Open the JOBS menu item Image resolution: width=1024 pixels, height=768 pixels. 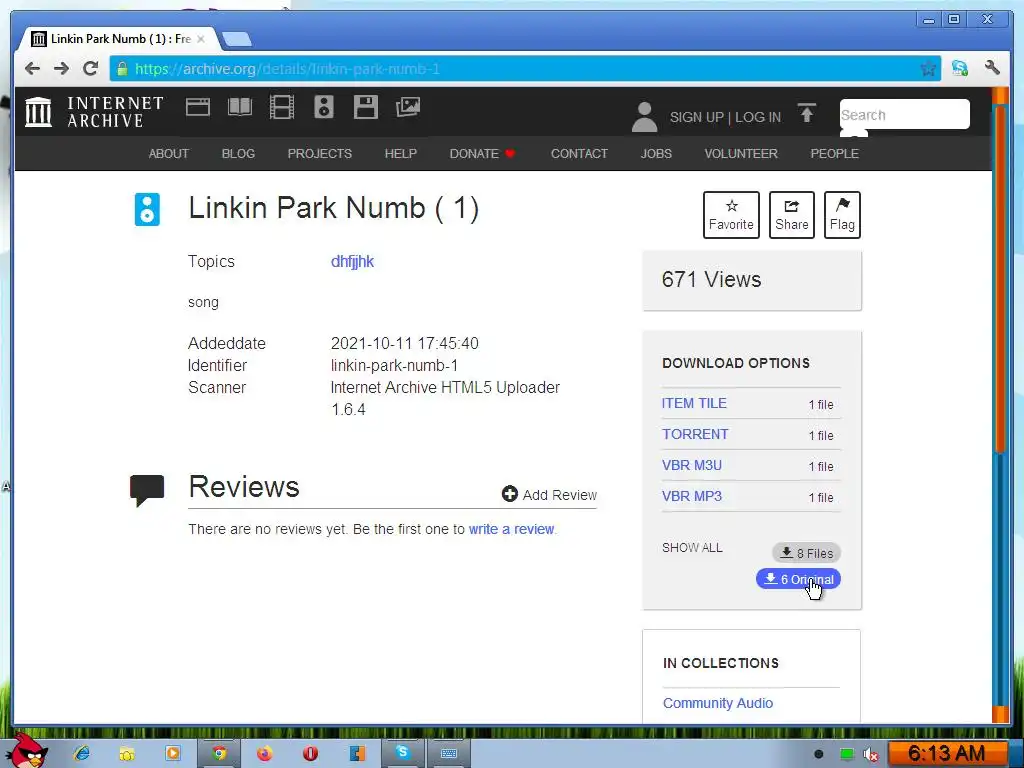pos(656,153)
